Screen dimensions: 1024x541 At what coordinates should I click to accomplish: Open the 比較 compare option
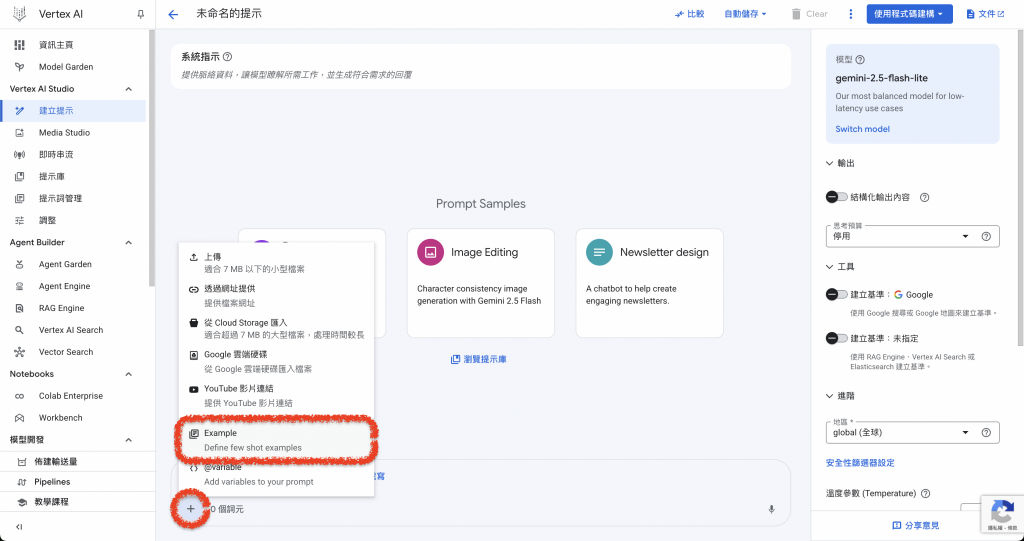(x=690, y=14)
